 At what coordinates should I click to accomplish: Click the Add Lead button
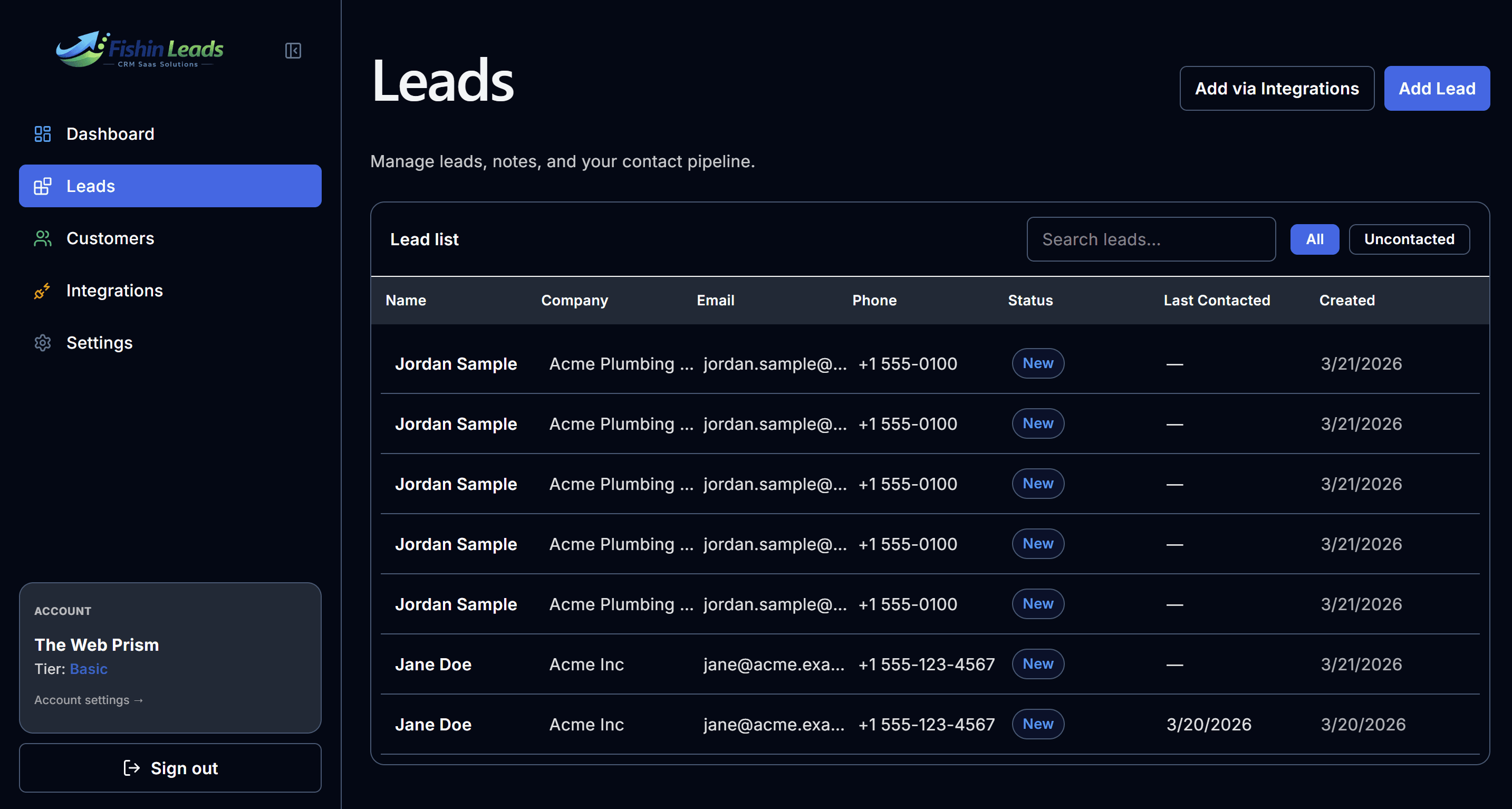[x=1437, y=88]
